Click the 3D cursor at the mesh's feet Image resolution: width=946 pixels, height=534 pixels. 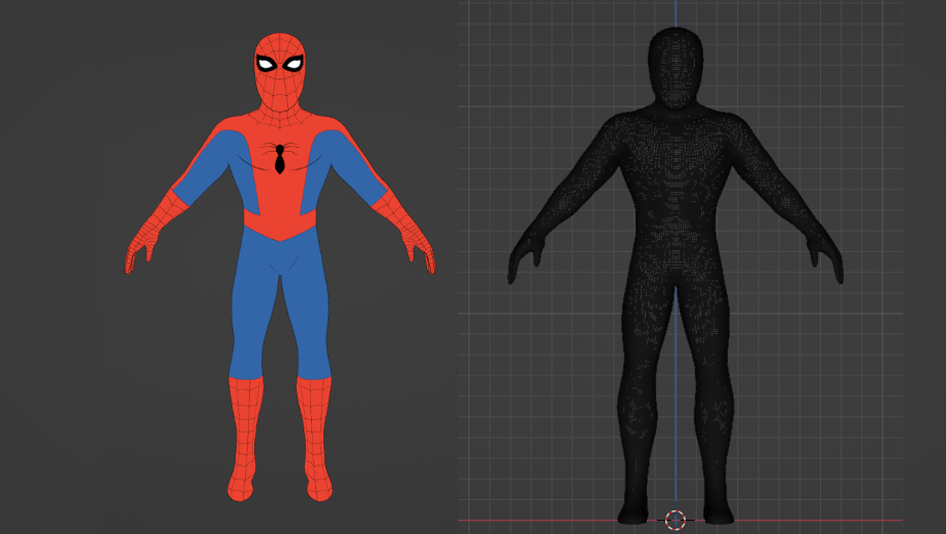pyautogui.click(x=675, y=520)
